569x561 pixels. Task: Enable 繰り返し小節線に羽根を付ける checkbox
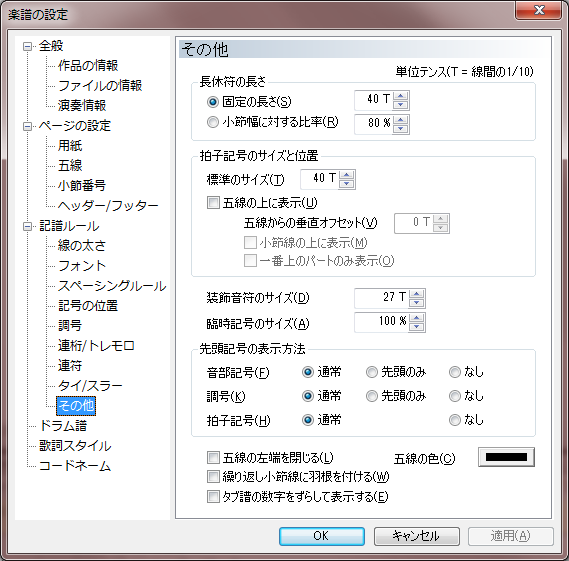pyautogui.click(x=213, y=476)
